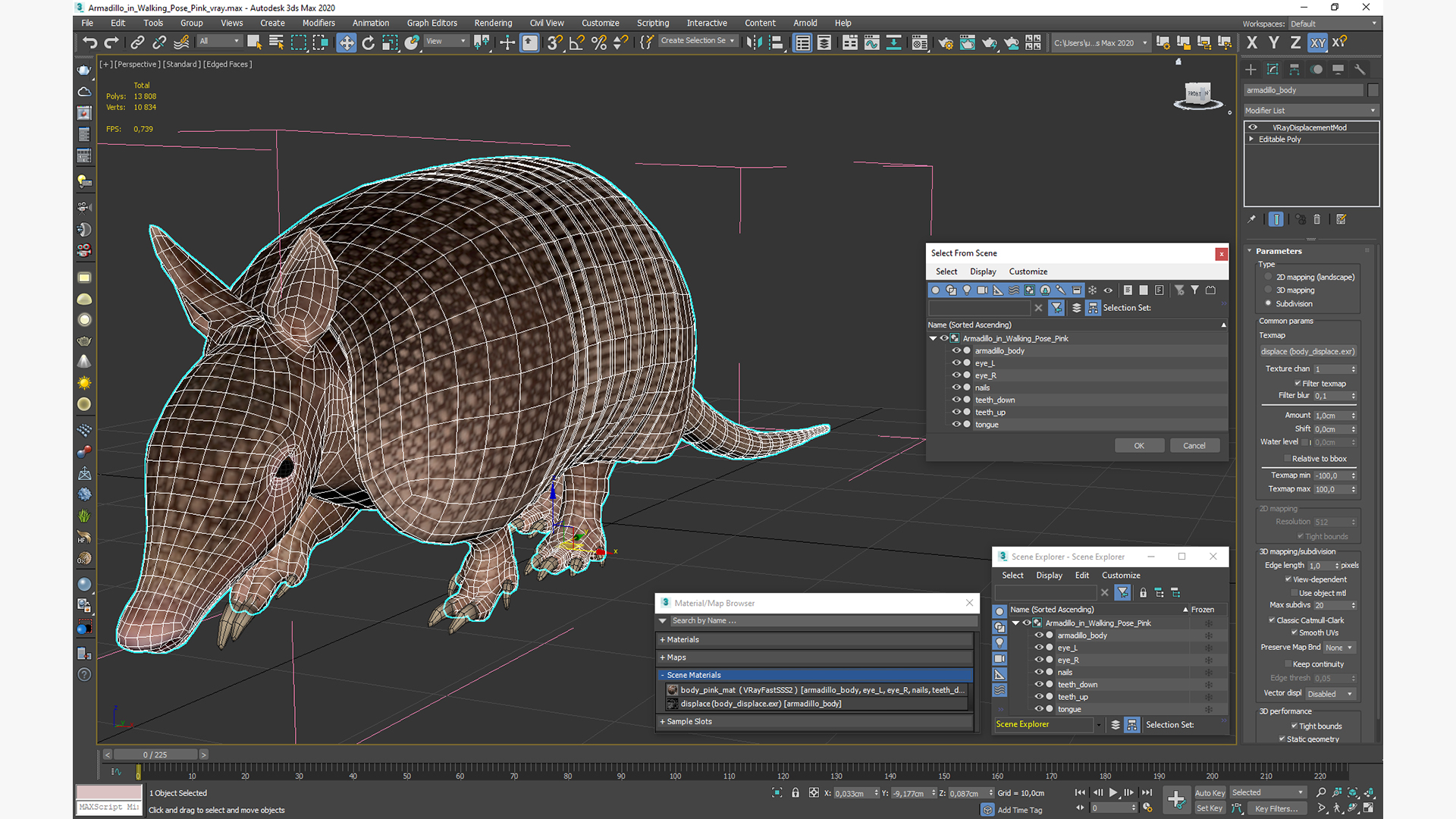Activate the Select and Link tool

137,42
